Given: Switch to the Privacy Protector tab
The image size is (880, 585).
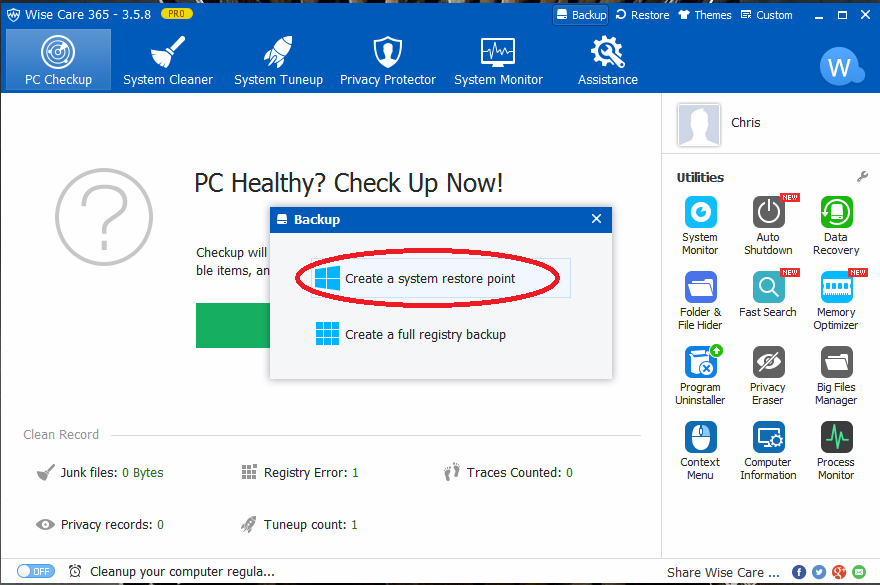Looking at the screenshot, I should pyautogui.click(x=388, y=60).
